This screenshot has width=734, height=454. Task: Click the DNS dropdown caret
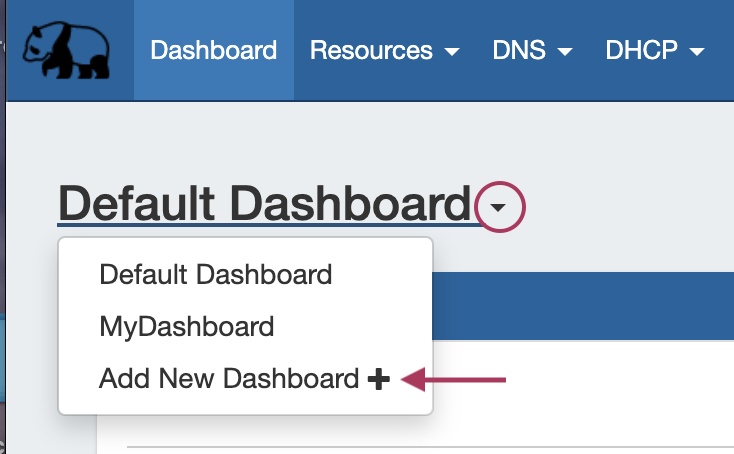click(565, 51)
